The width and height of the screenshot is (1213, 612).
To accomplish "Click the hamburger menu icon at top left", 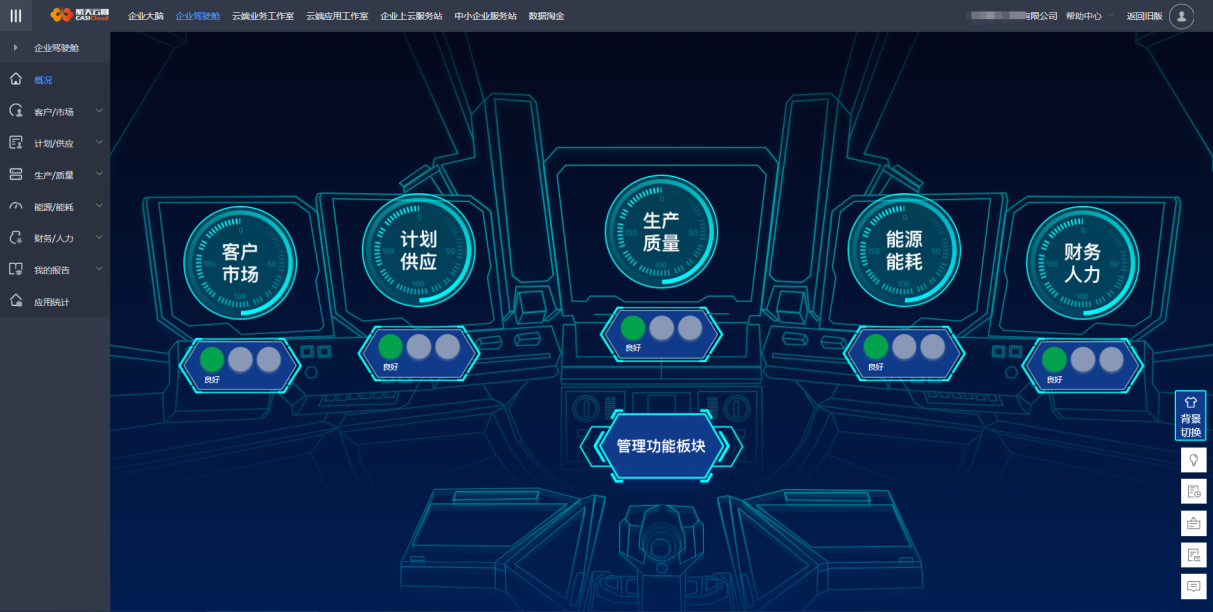I will pos(16,16).
